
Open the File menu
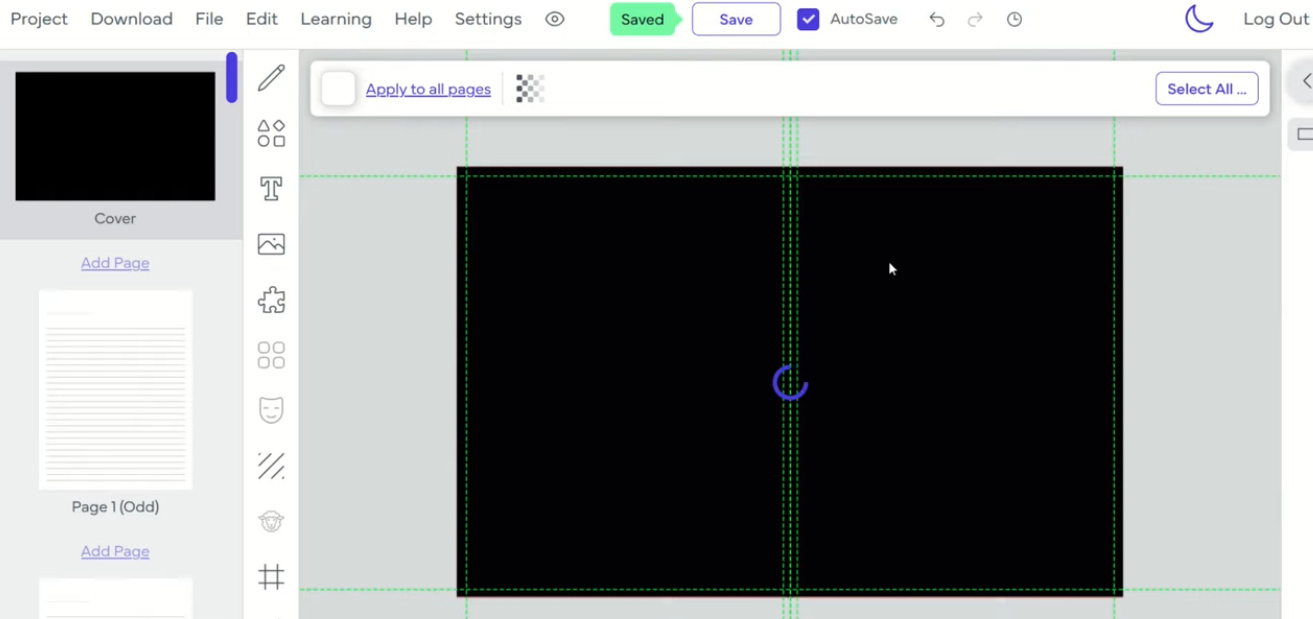tap(209, 19)
